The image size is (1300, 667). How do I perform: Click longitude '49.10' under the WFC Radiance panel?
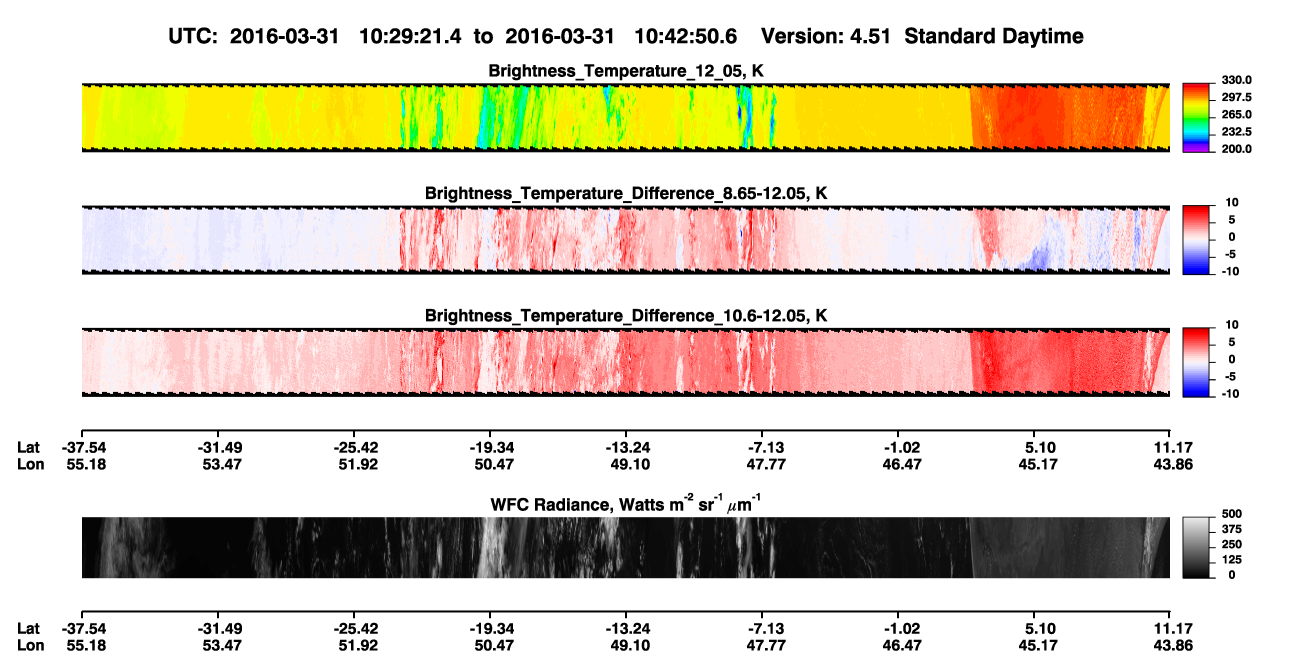pyautogui.click(x=629, y=645)
